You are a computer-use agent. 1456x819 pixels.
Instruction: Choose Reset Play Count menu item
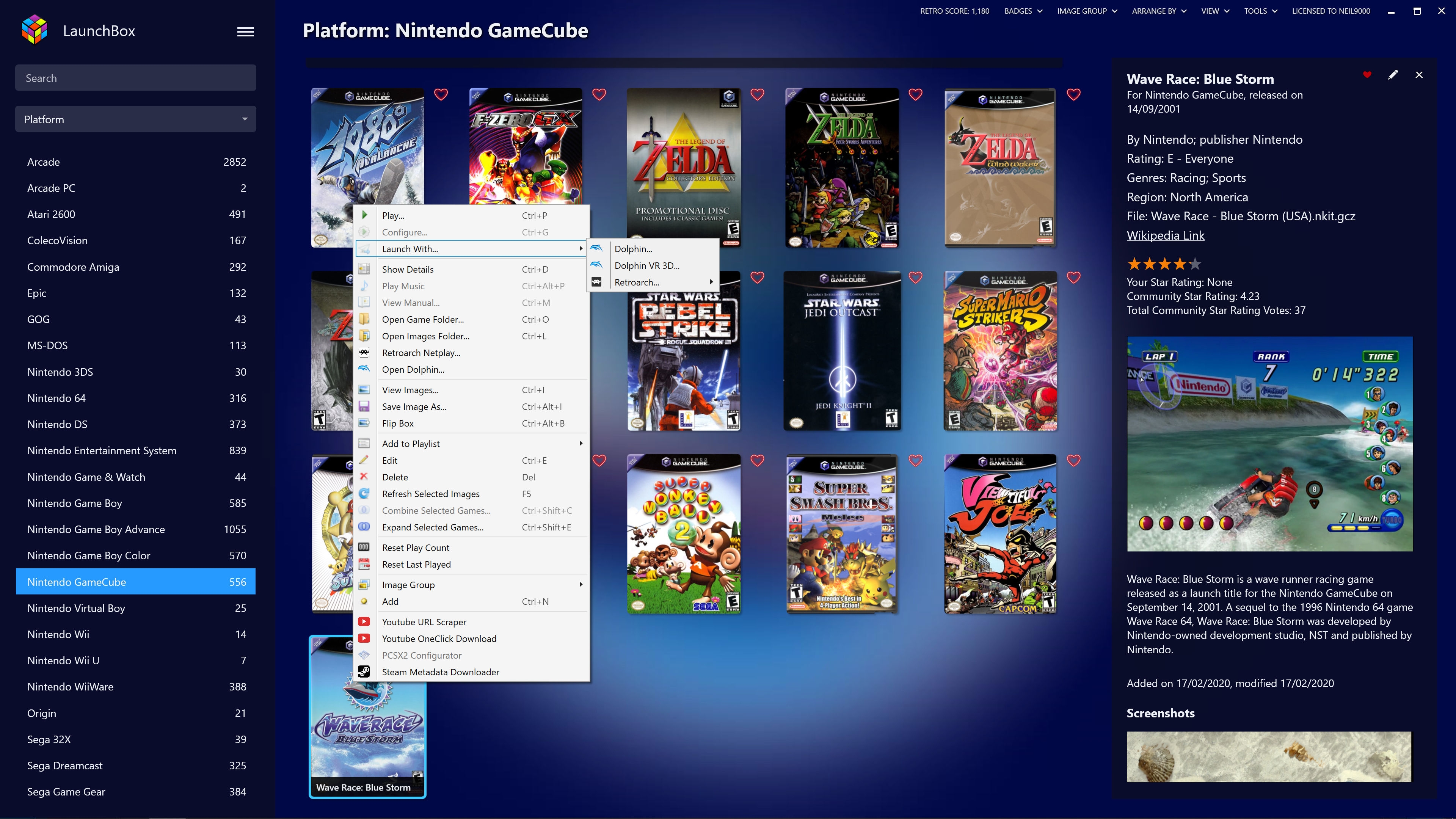point(472,547)
